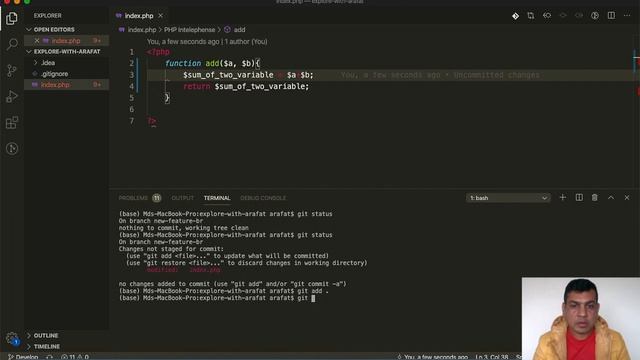Click line number 6 in the gutter

[131, 109]
